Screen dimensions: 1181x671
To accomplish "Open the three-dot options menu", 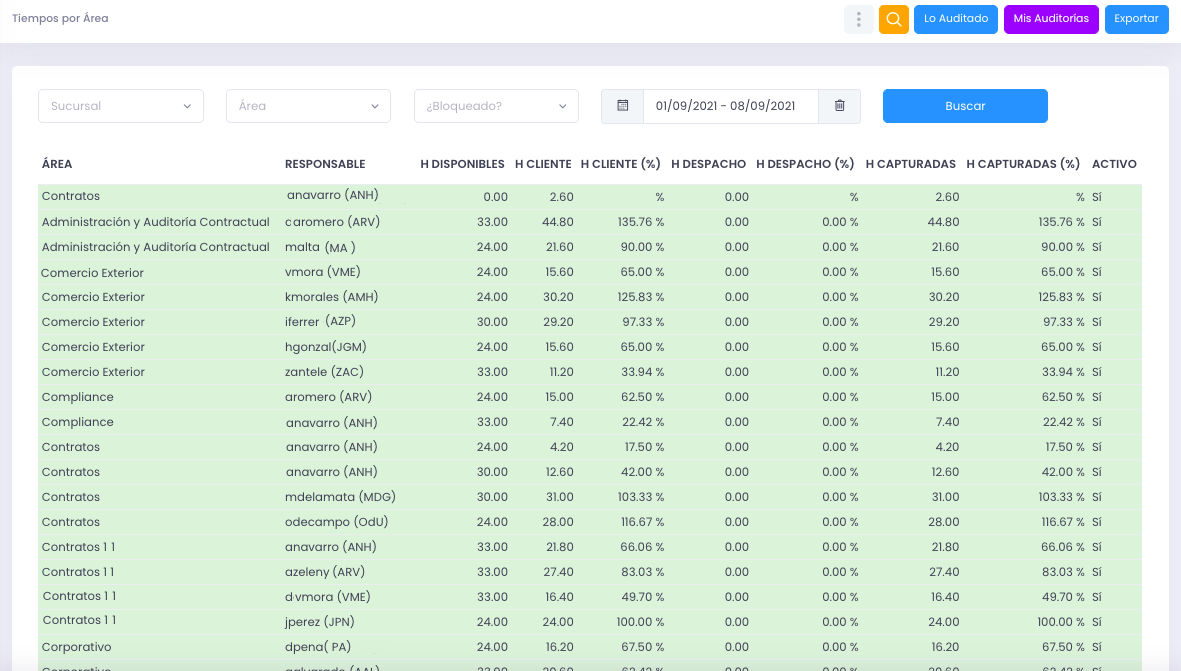I will tap(858, 19).
